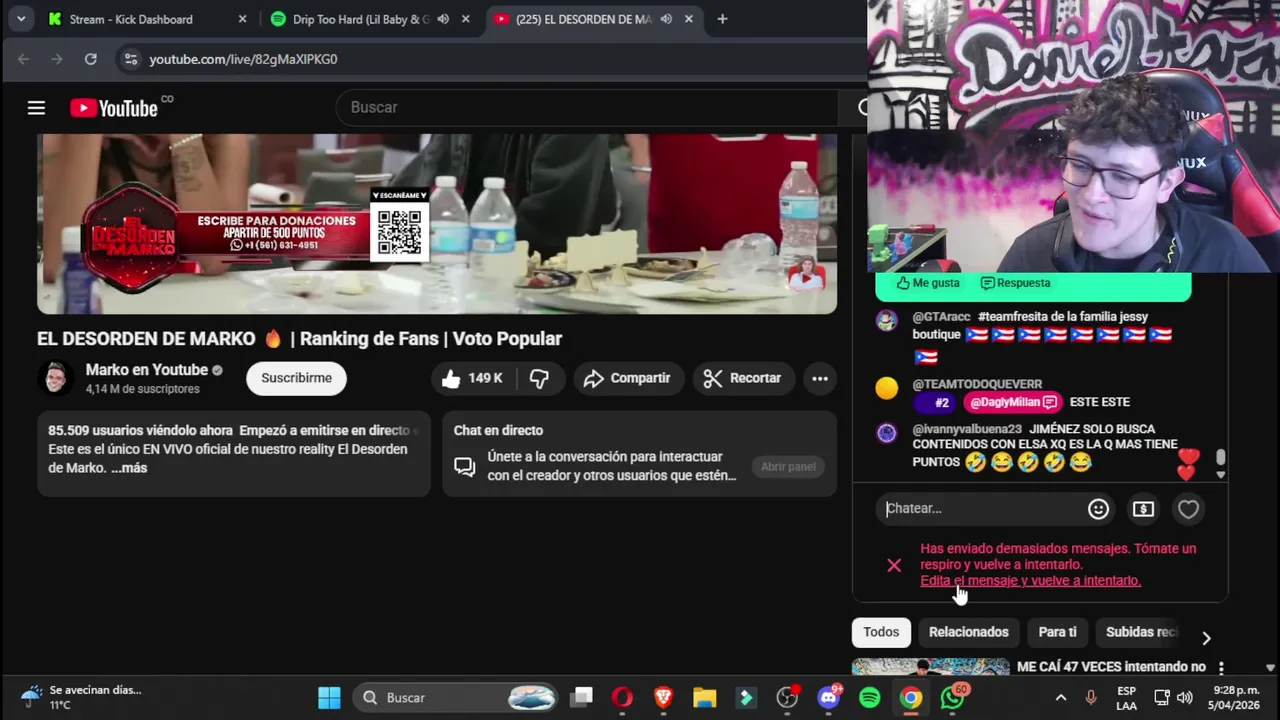Show hidden system tray icons chevron
The width and height of the screenshot is (1280, 720).
click(1061, 698)
